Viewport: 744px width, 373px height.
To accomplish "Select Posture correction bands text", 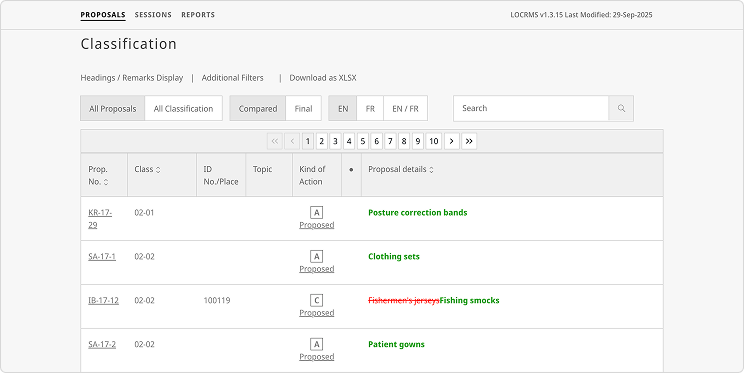I will tap(418, 213).
